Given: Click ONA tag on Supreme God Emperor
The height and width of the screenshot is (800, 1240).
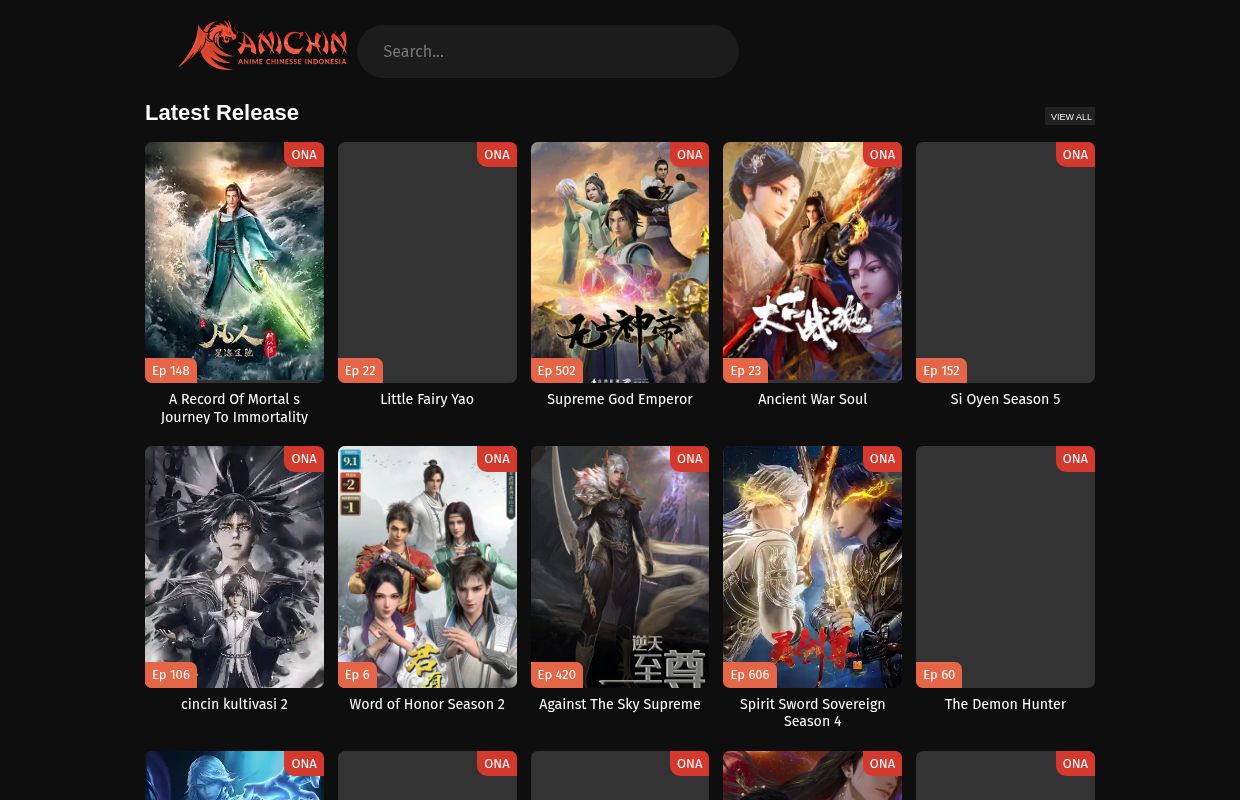Looking at the screenshot, I should click(690, 155).
